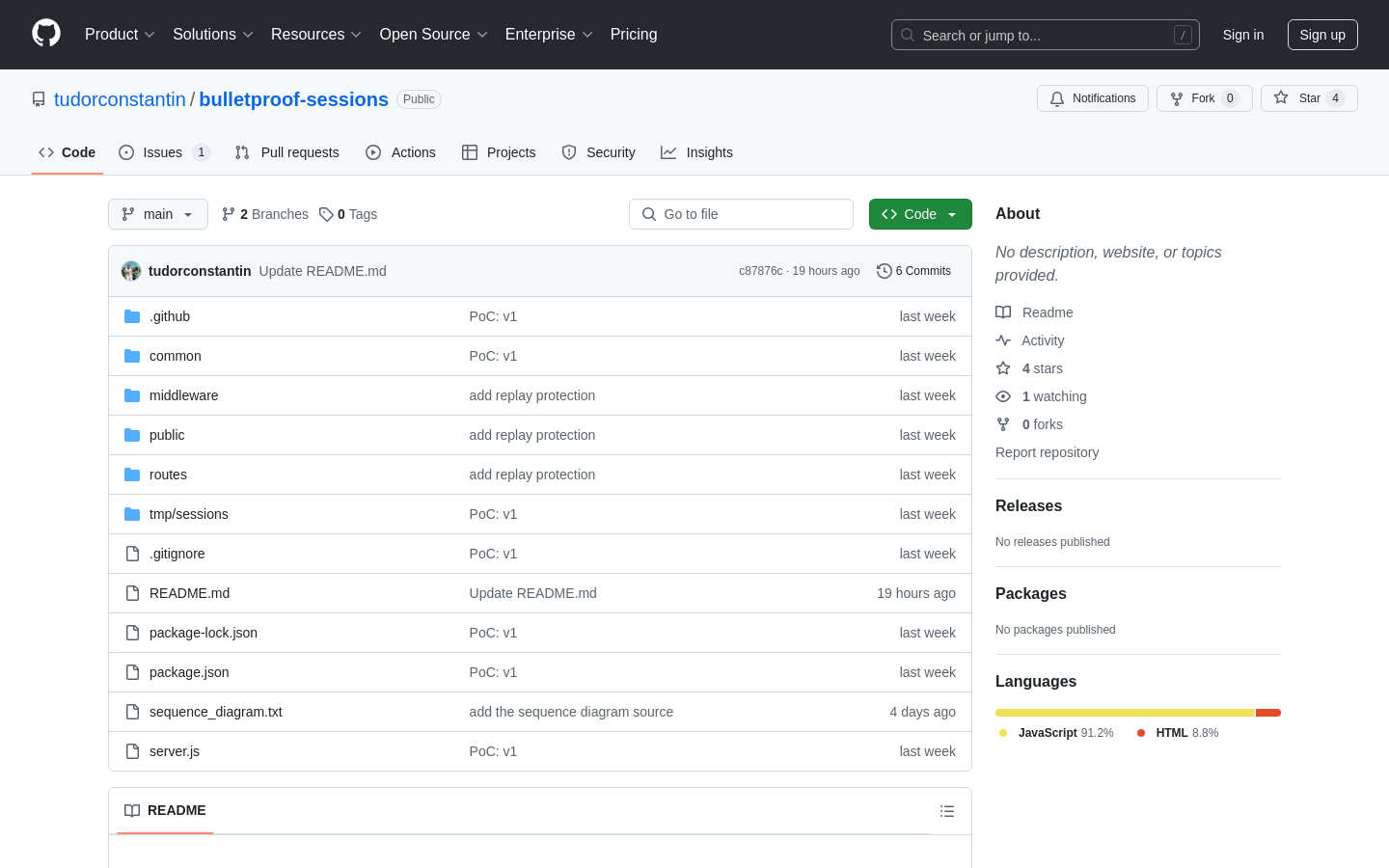Open the Pricing page

[634, 34]
